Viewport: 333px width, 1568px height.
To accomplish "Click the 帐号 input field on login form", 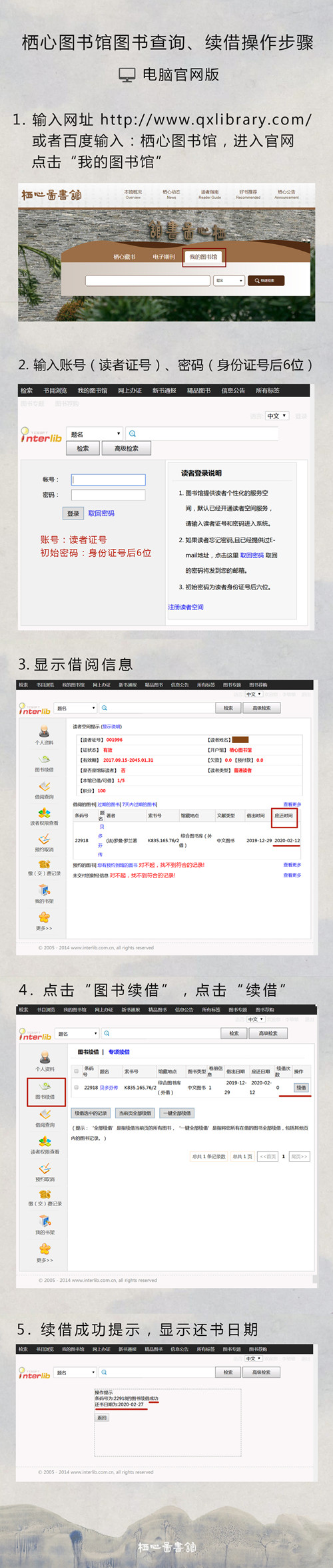I will tap(109, 480).
